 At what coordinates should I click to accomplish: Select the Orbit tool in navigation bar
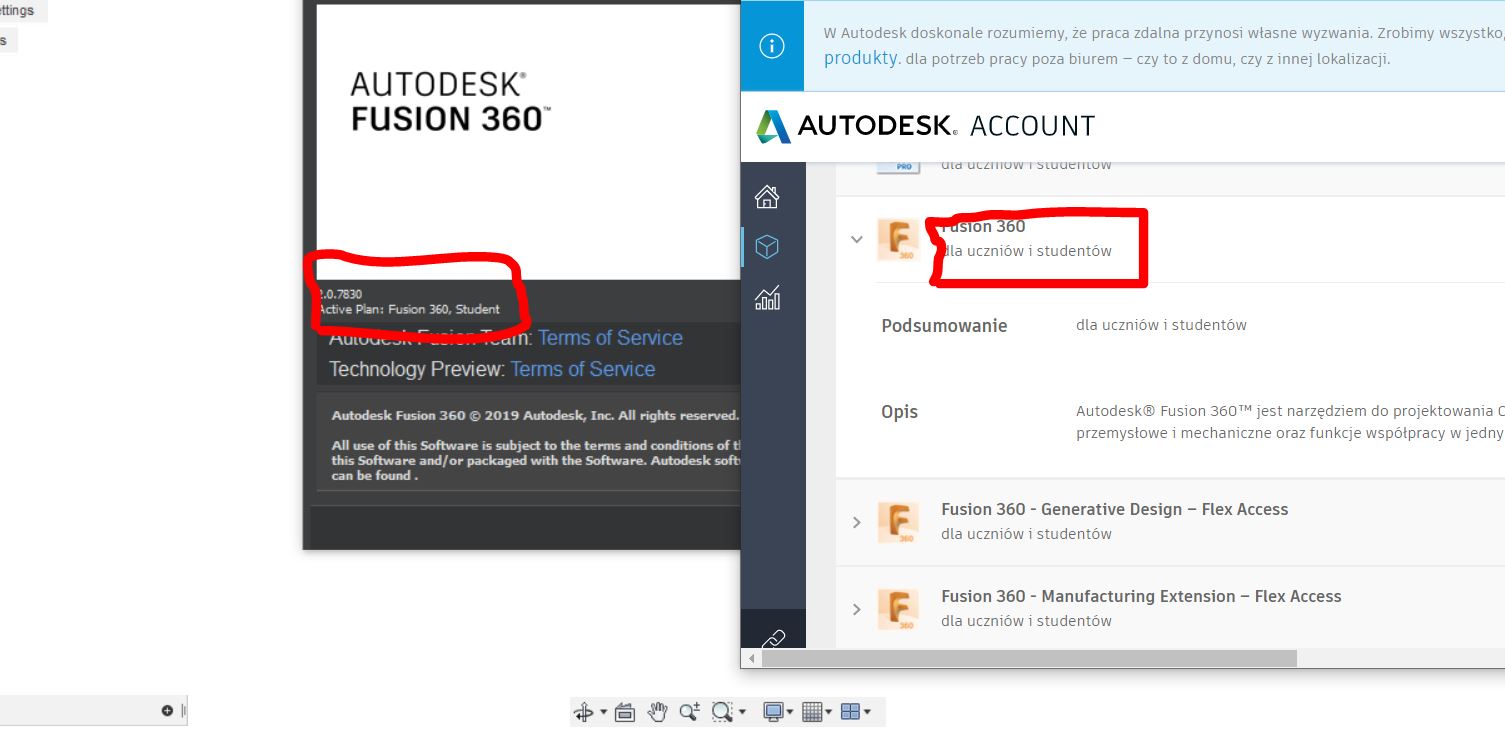click(583, 712)
